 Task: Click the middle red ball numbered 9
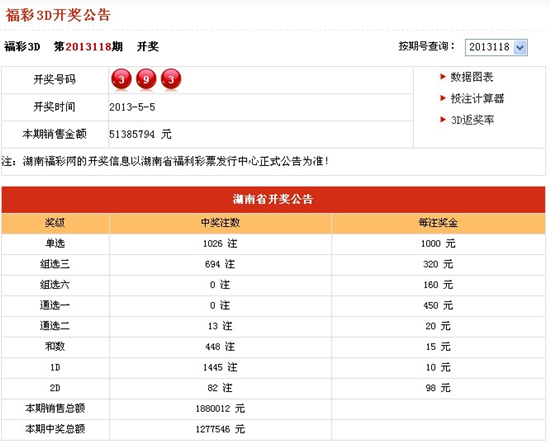(146, 79)
